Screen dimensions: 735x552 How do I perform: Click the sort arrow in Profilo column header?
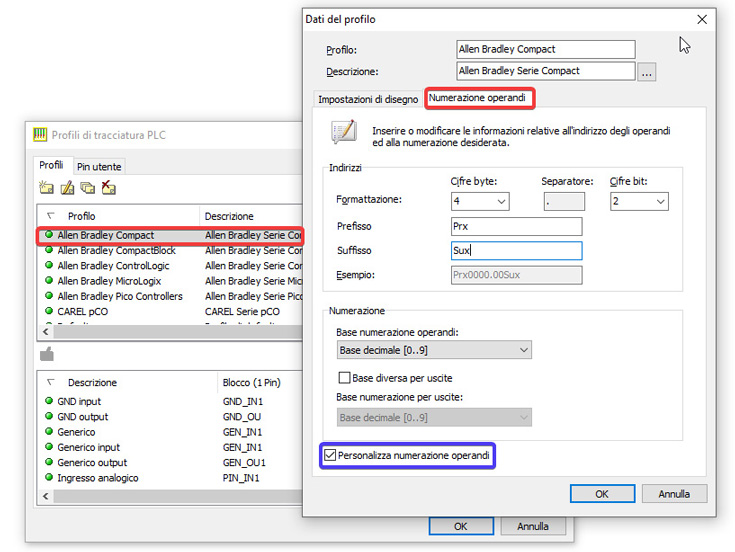point(51,216)
